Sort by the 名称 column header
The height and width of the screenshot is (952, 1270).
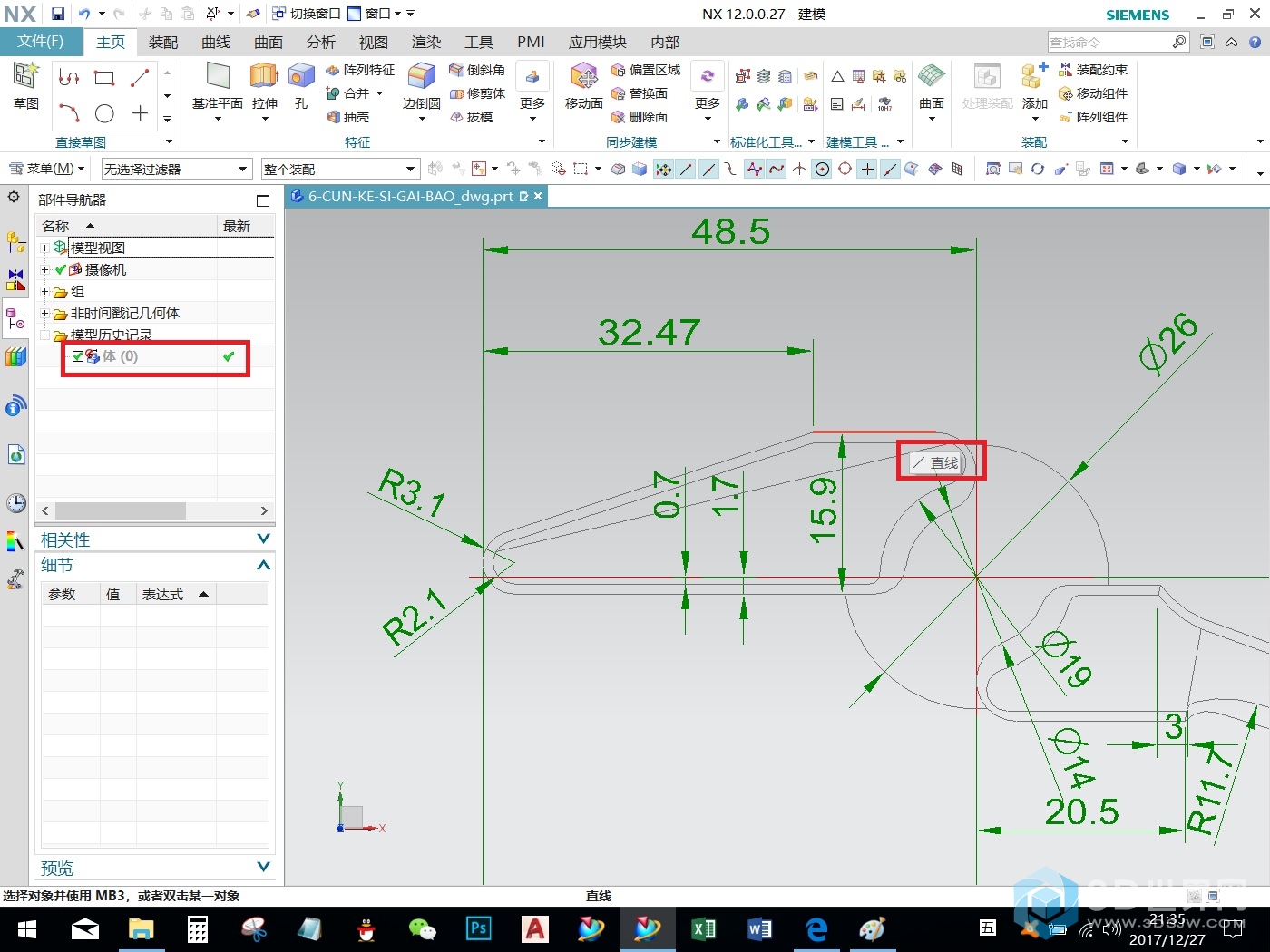click(127, 226)
